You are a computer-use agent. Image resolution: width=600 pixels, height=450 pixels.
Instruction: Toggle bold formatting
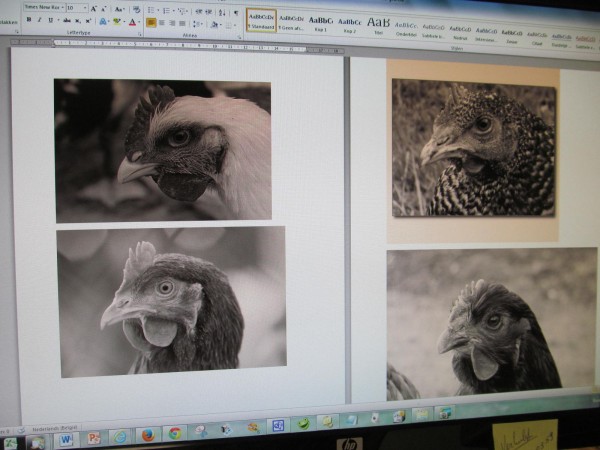pos(29,20)
